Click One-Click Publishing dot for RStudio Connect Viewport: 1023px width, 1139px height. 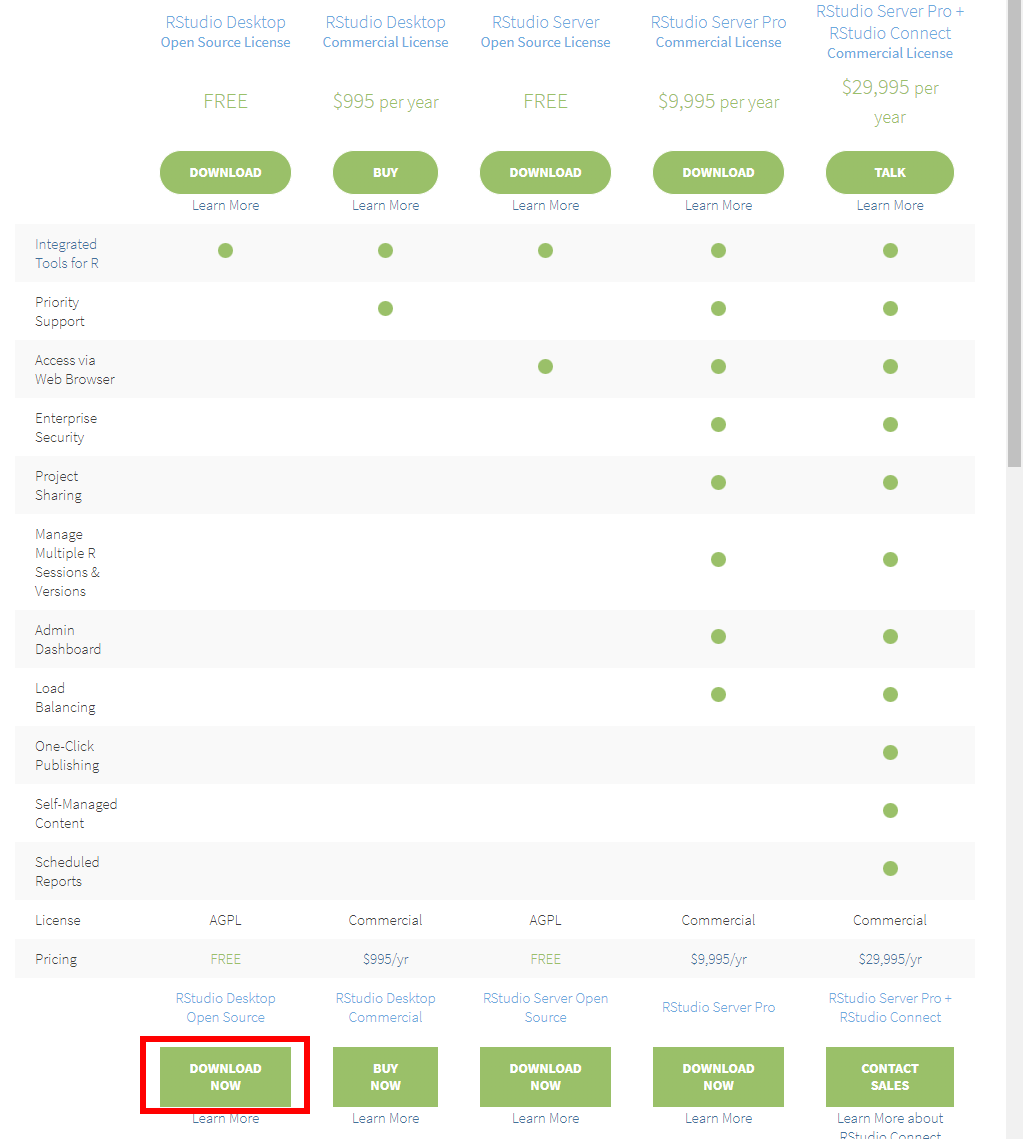[x=890, y=753]
